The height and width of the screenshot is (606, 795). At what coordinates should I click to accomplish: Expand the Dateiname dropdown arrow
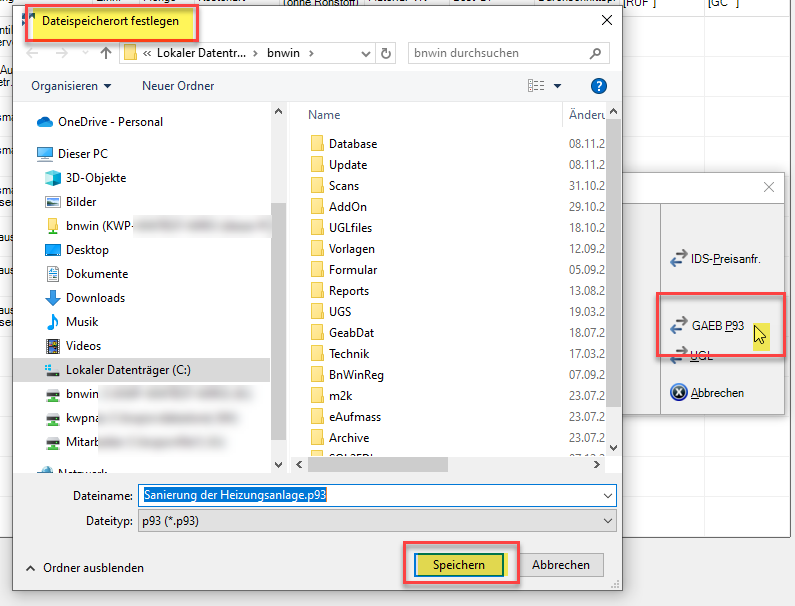tap(608, 495)
